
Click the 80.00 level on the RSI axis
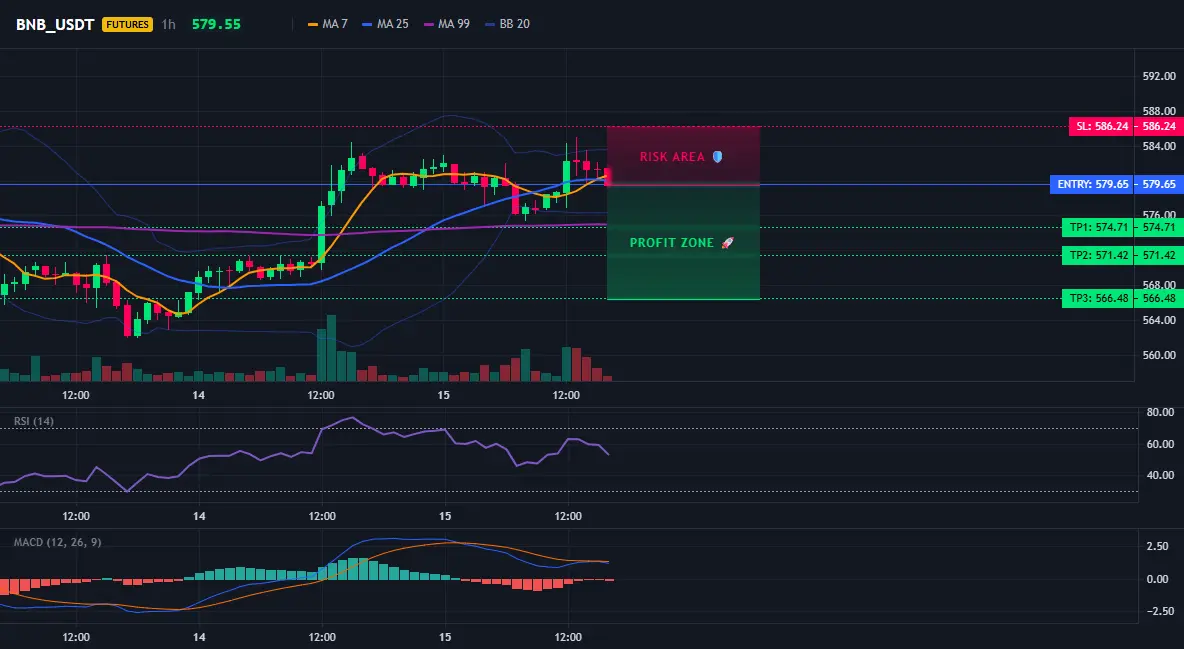(1160, 413)
